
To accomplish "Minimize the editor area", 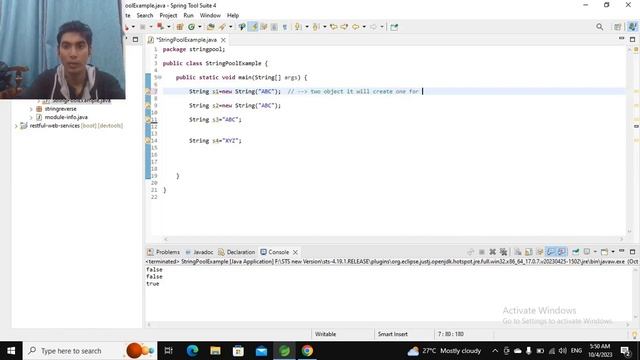I will 621,38.
